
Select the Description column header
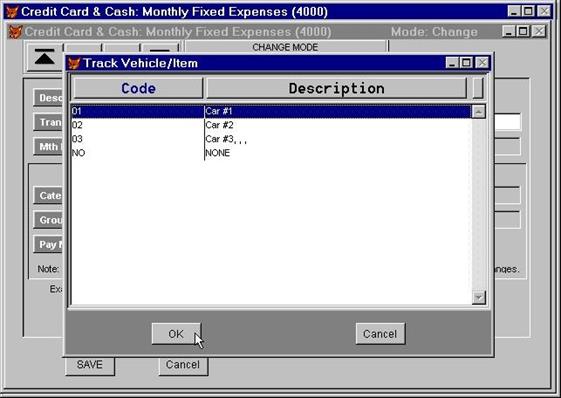(336, 88)
